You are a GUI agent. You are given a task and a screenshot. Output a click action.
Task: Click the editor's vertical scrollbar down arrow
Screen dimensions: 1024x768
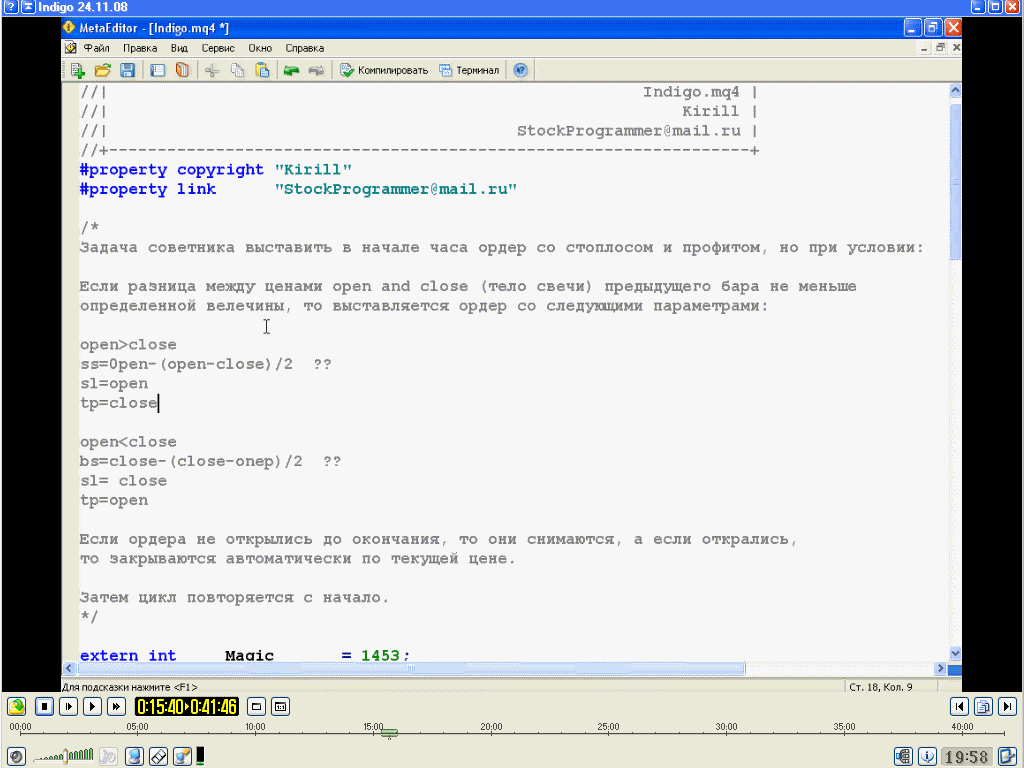click(954, 652)
